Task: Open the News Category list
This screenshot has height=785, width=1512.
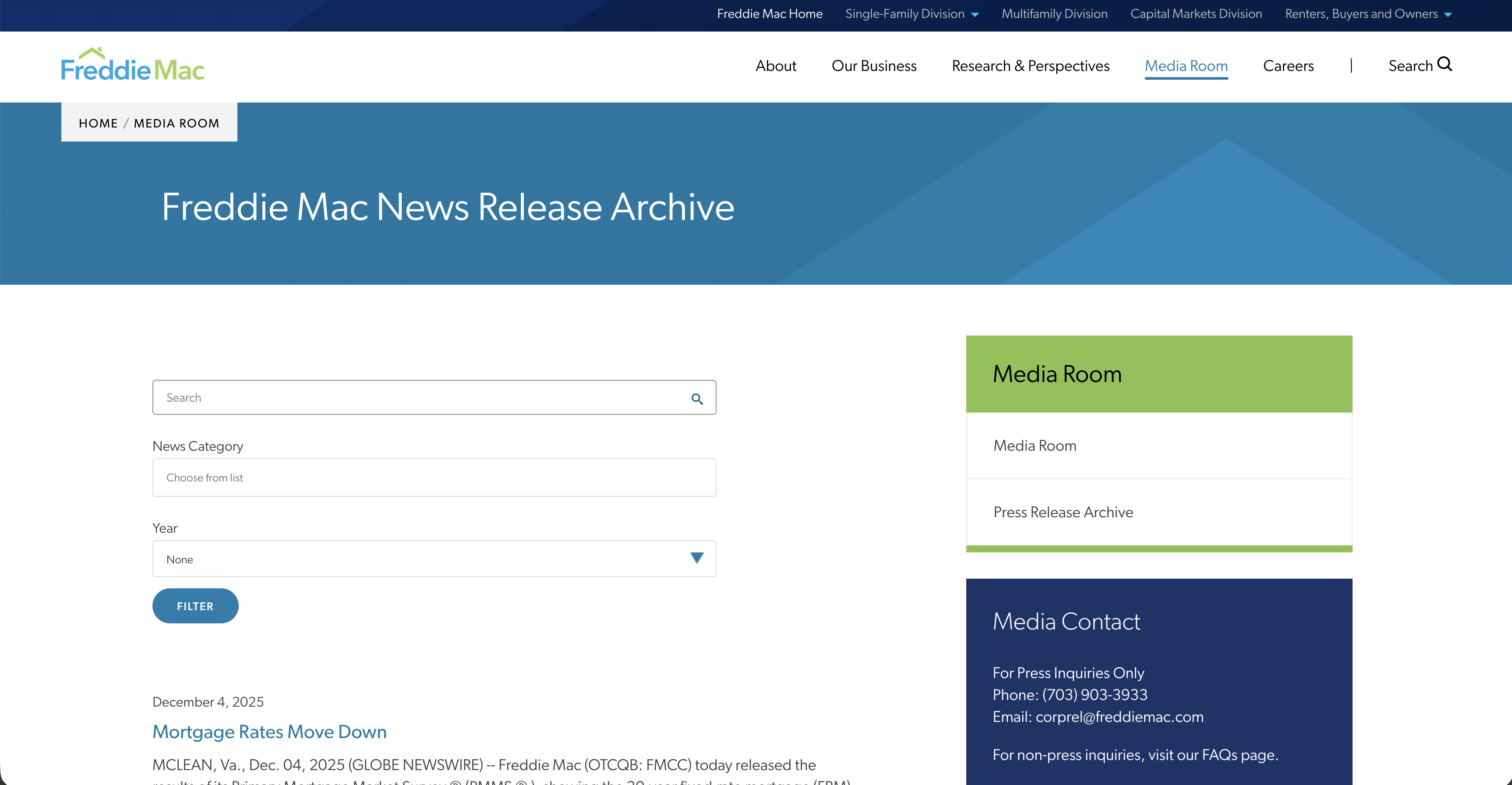Action: click(x=434, y=477)
